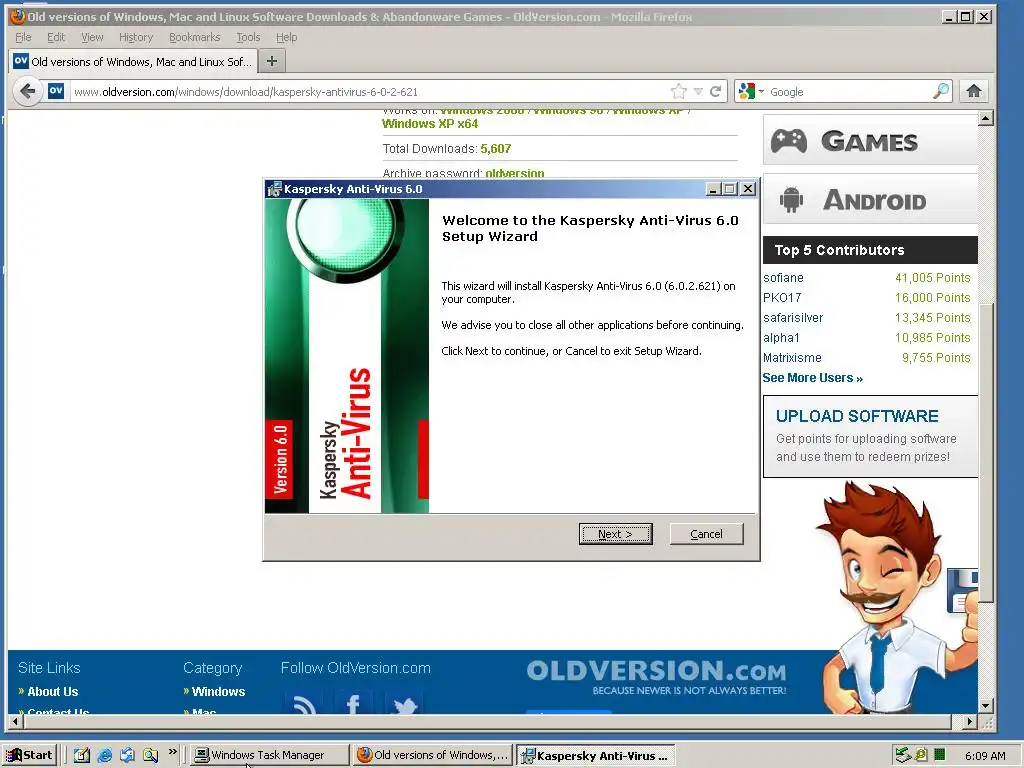1024x768 pixels.
Task: Bookmark this page with the star icon
Action: [679, 91]
